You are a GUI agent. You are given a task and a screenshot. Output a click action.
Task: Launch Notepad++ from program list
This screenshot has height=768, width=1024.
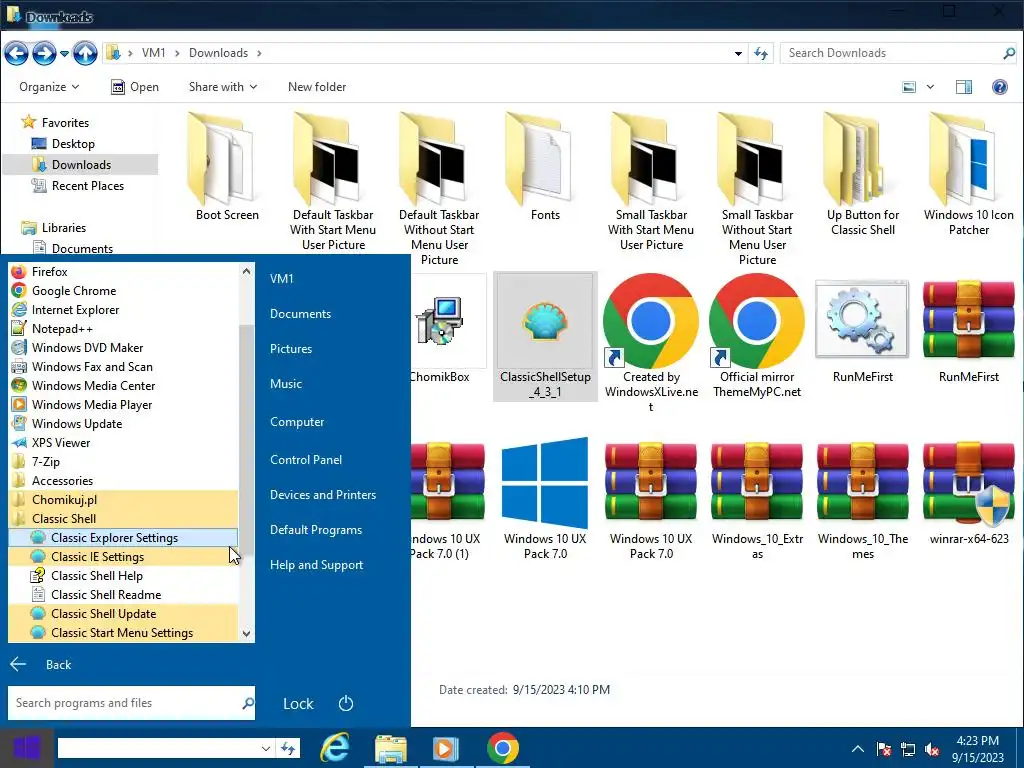pyautogui.click(x=123, y=328)
